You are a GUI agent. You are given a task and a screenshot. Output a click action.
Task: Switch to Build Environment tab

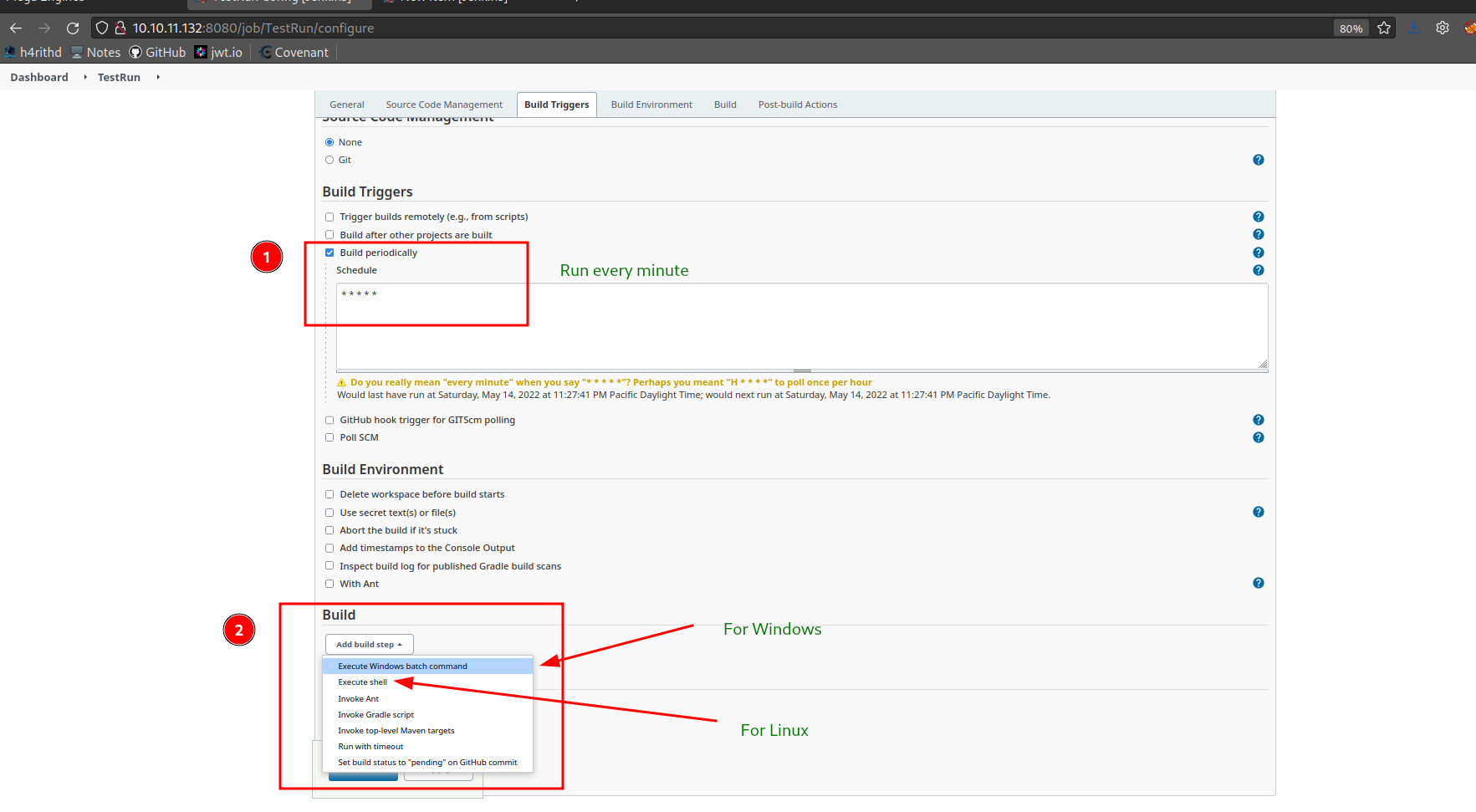point(651,105)
